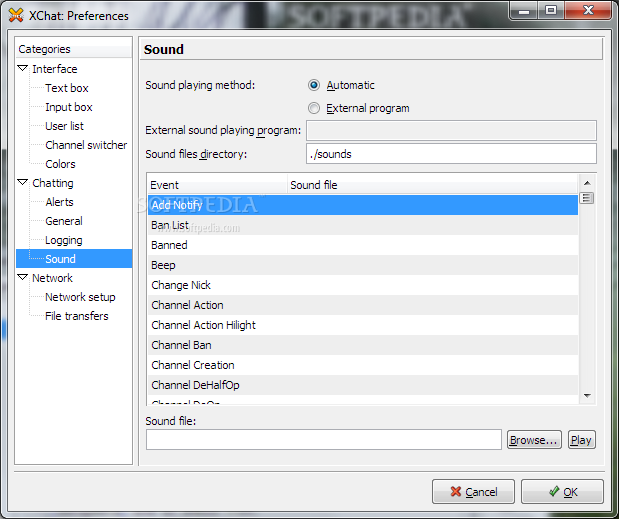Screen dimensions: 619x519
Task: Open the Text box preferences page
Action: point(67,88)
